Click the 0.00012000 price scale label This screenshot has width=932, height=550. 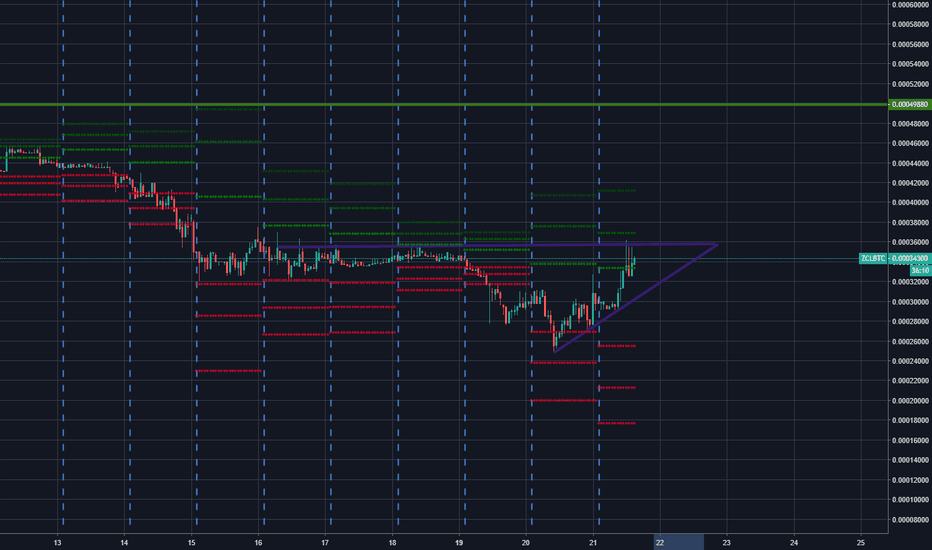pyautogui.click(x=911, y=480)
